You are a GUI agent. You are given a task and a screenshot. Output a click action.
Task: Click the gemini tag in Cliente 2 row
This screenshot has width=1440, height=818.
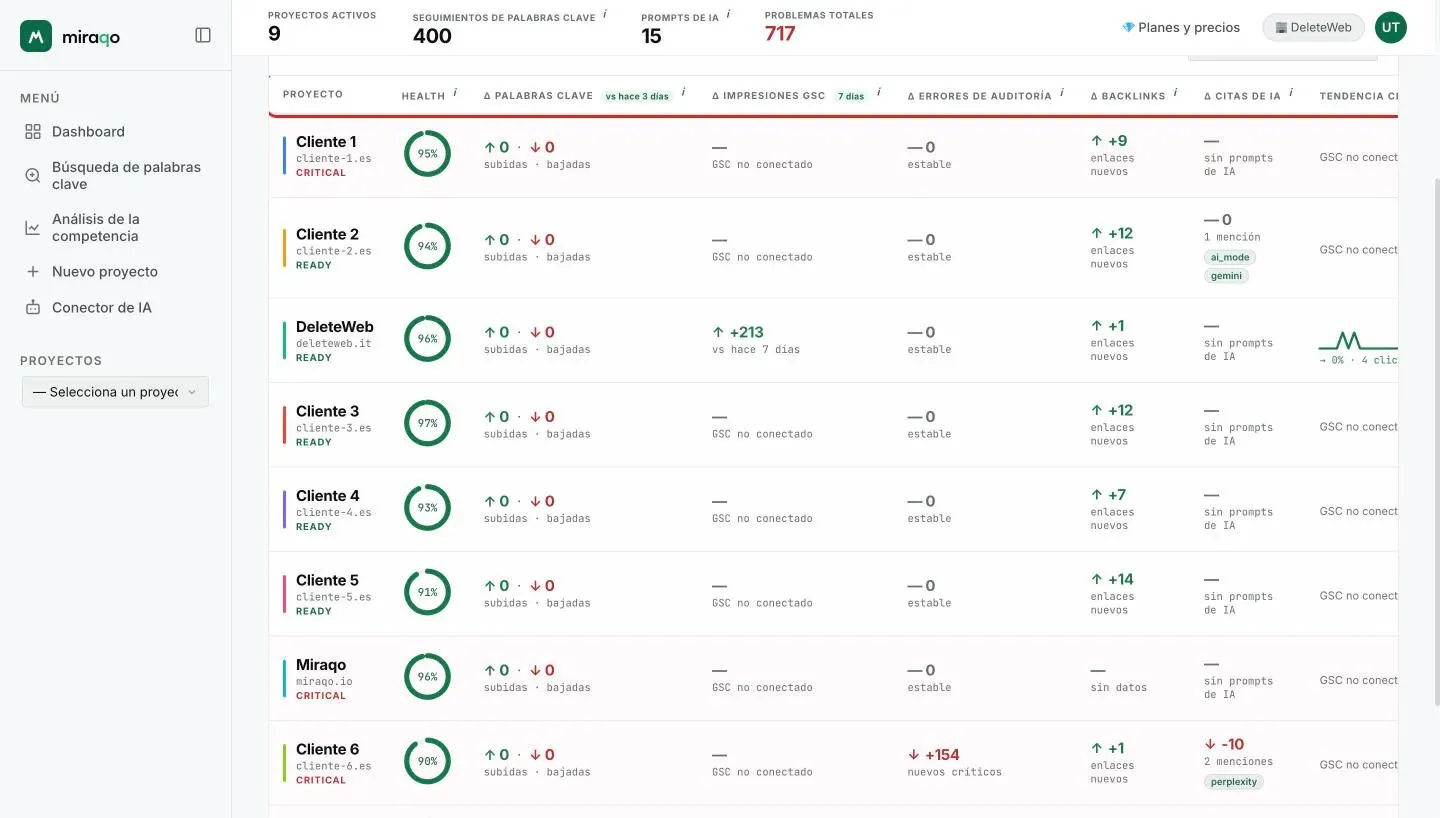pyautogui.click(x=1226, y=275)
